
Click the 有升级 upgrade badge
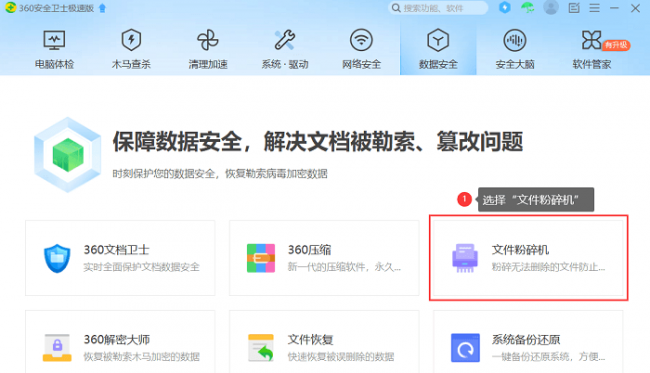616,45
